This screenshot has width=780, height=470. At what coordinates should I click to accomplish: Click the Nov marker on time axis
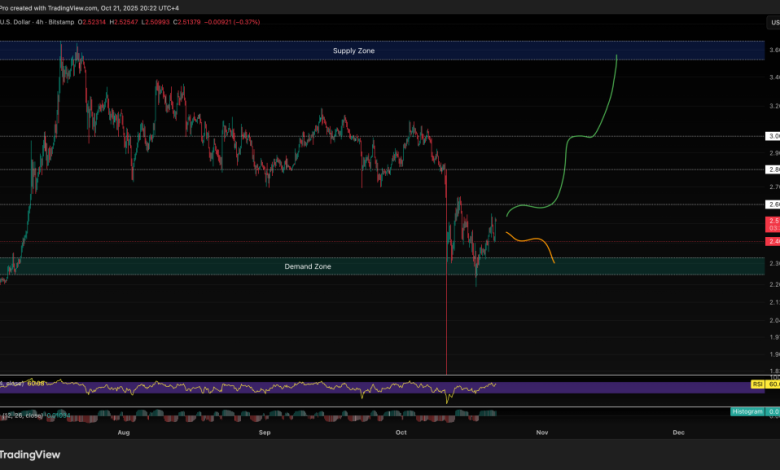pos(542,432)
